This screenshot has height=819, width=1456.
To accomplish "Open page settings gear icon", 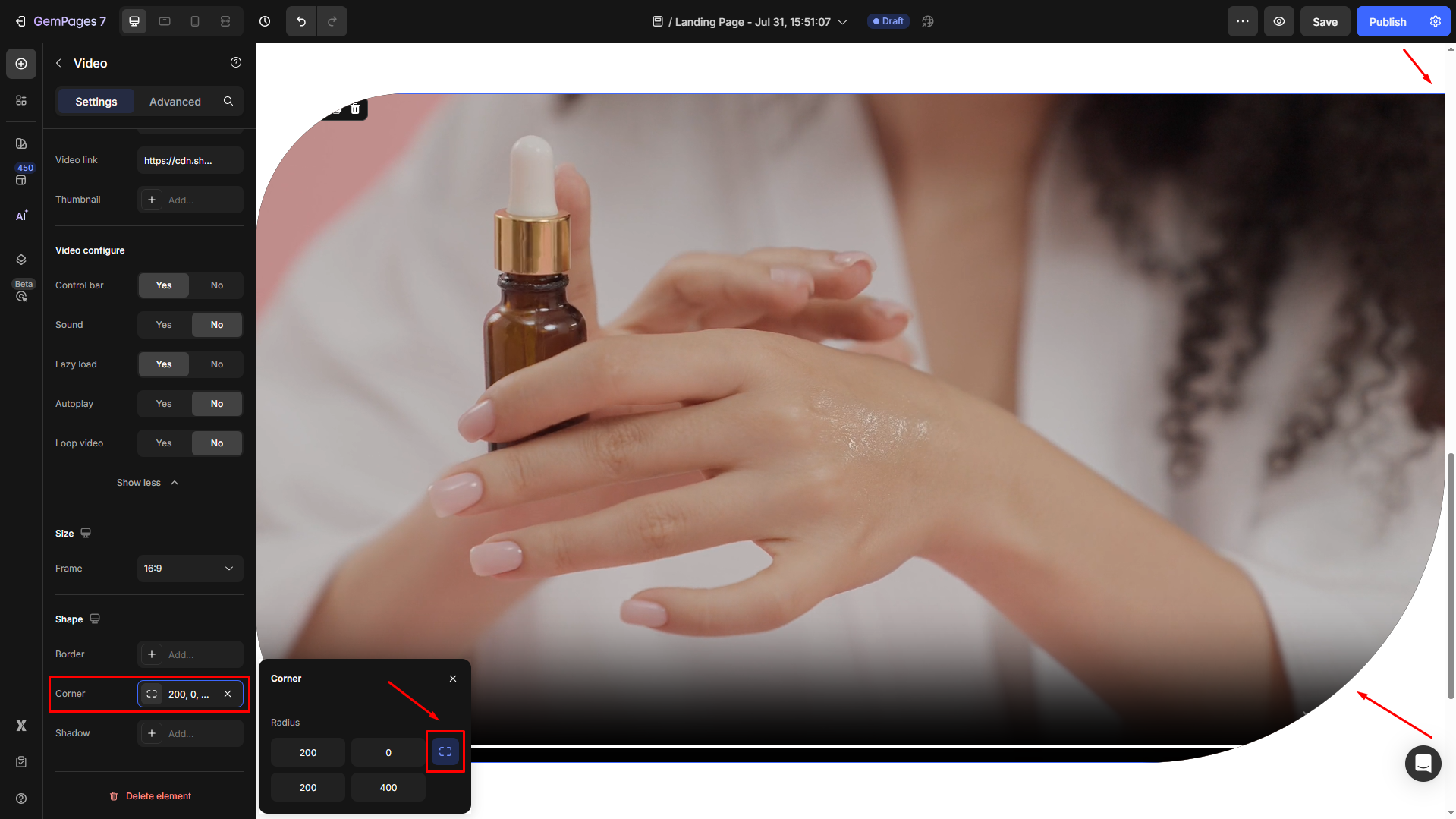I will pos(1435,21).
